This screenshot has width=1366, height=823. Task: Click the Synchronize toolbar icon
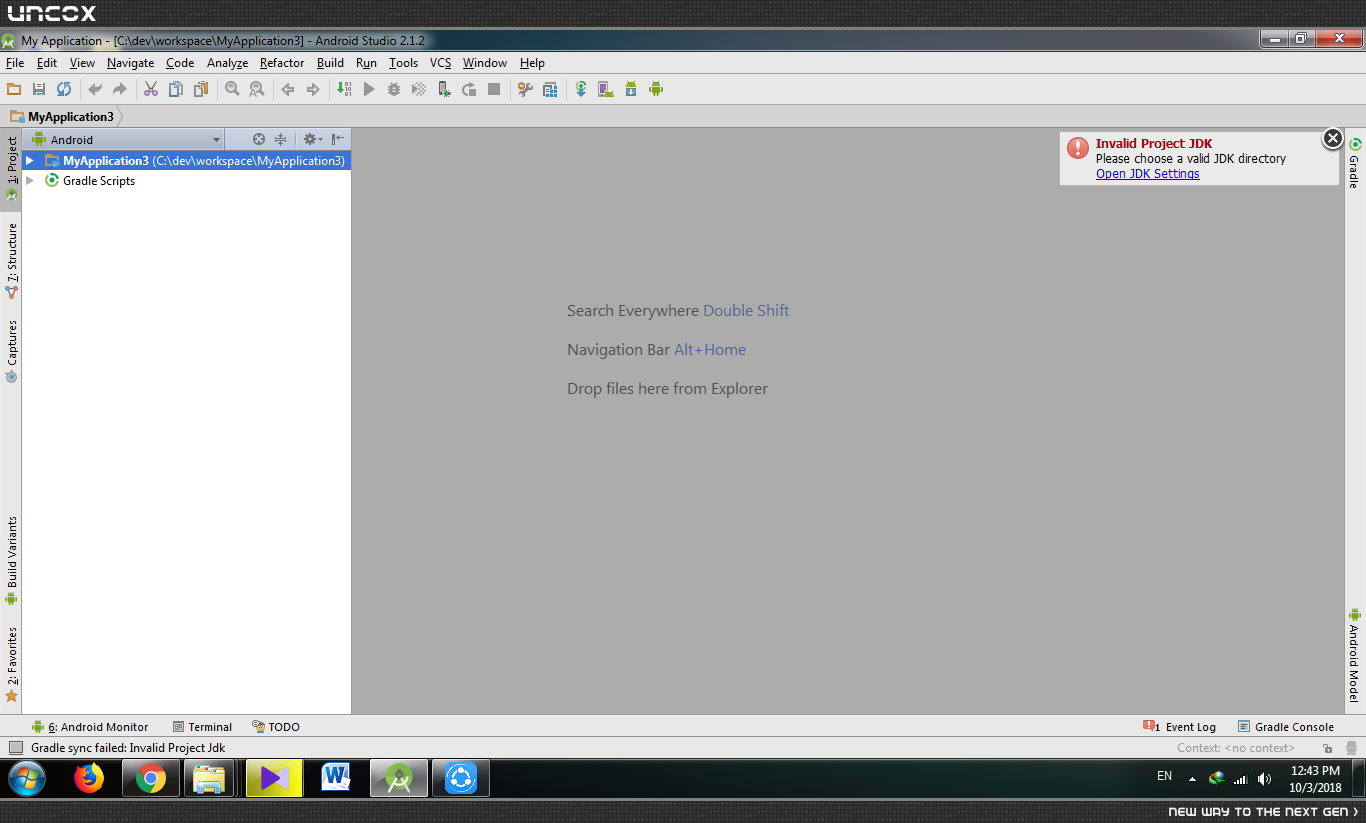point(63,89)
